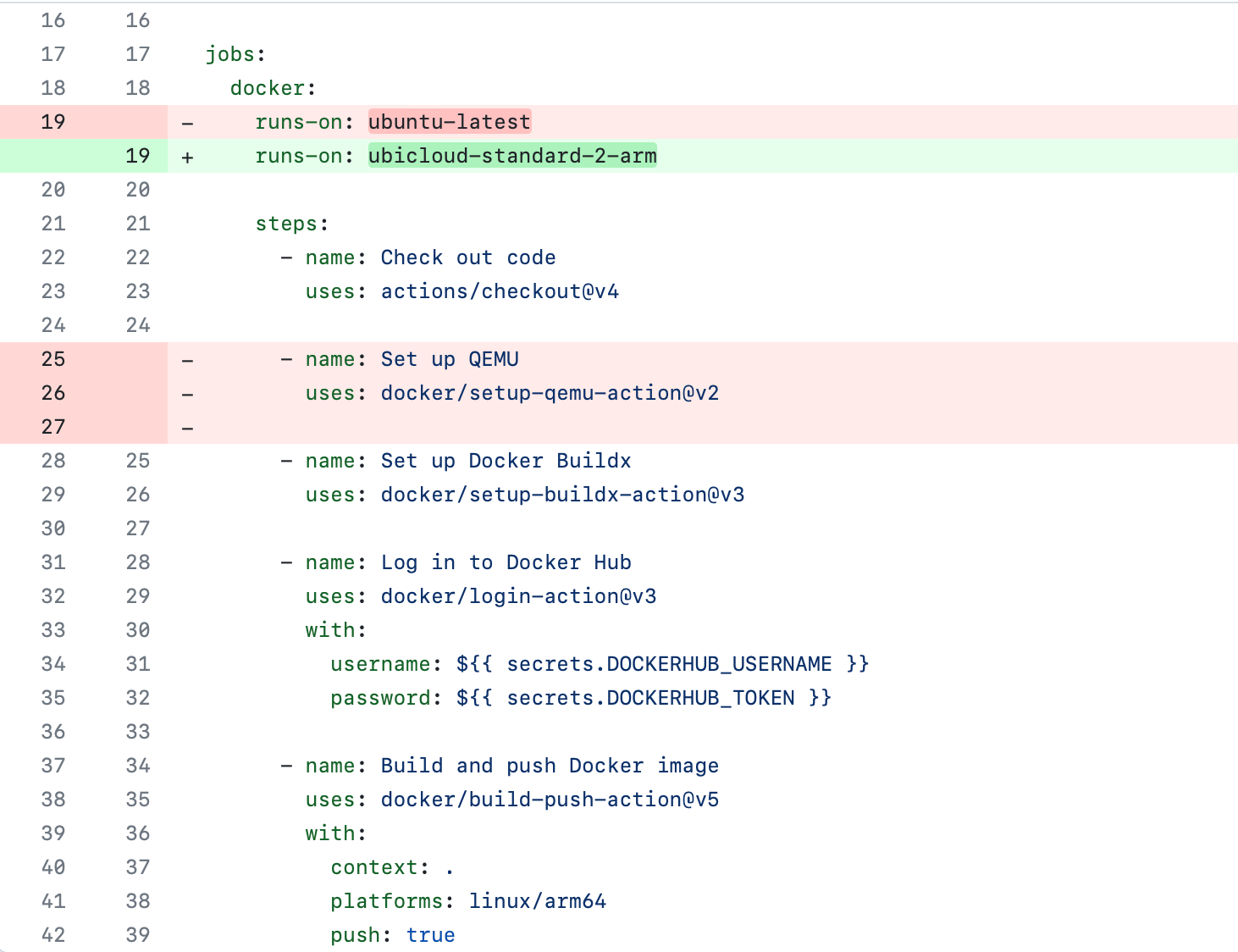Select the 'jobs:' key on line 17
This screenshot has height=952, width=1238.
point(235,54)
